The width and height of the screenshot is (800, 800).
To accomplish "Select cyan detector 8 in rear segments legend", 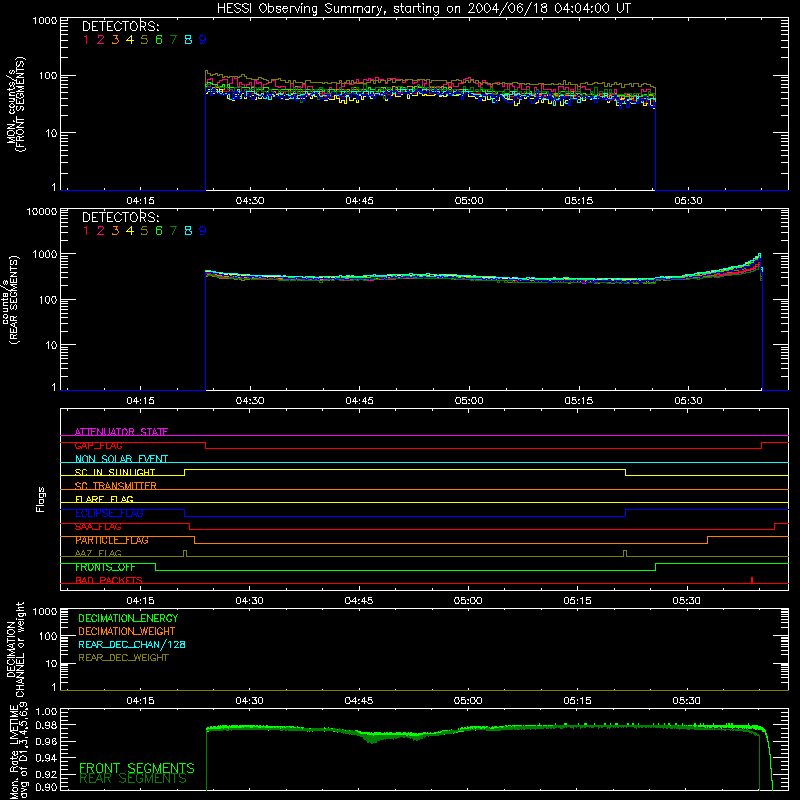I will click(x=188, y=231).
